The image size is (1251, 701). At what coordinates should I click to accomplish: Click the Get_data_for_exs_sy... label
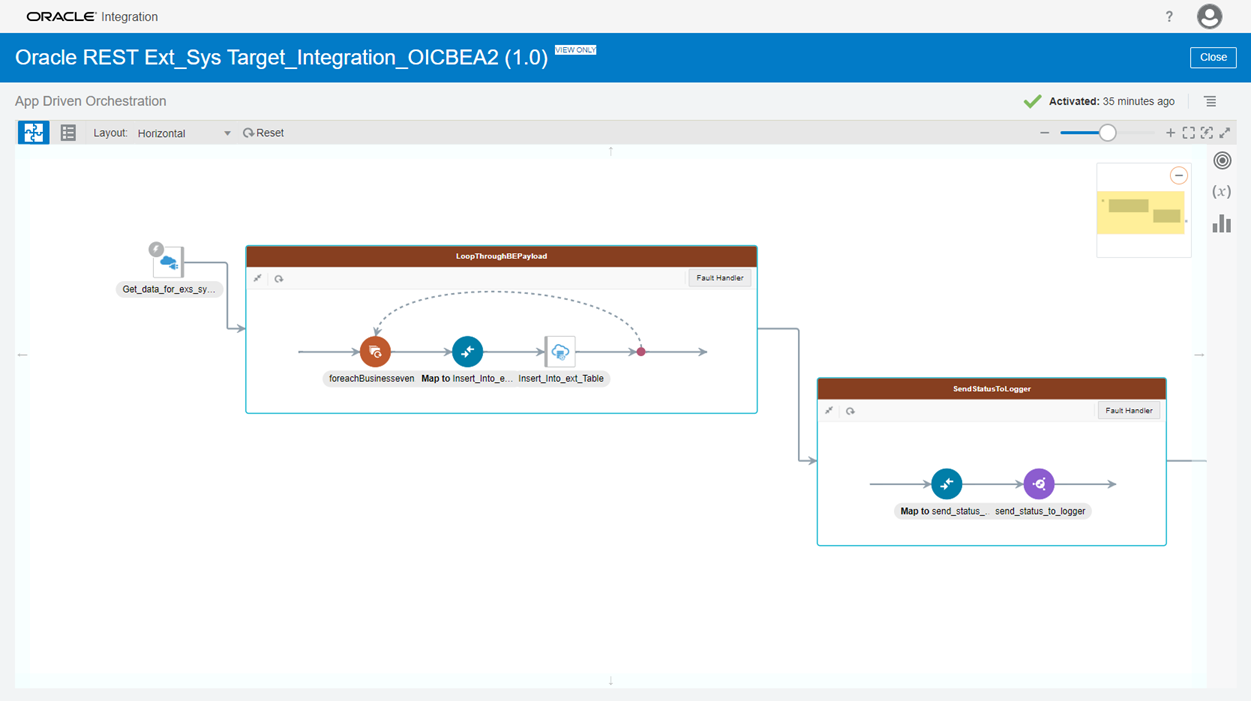168,289
